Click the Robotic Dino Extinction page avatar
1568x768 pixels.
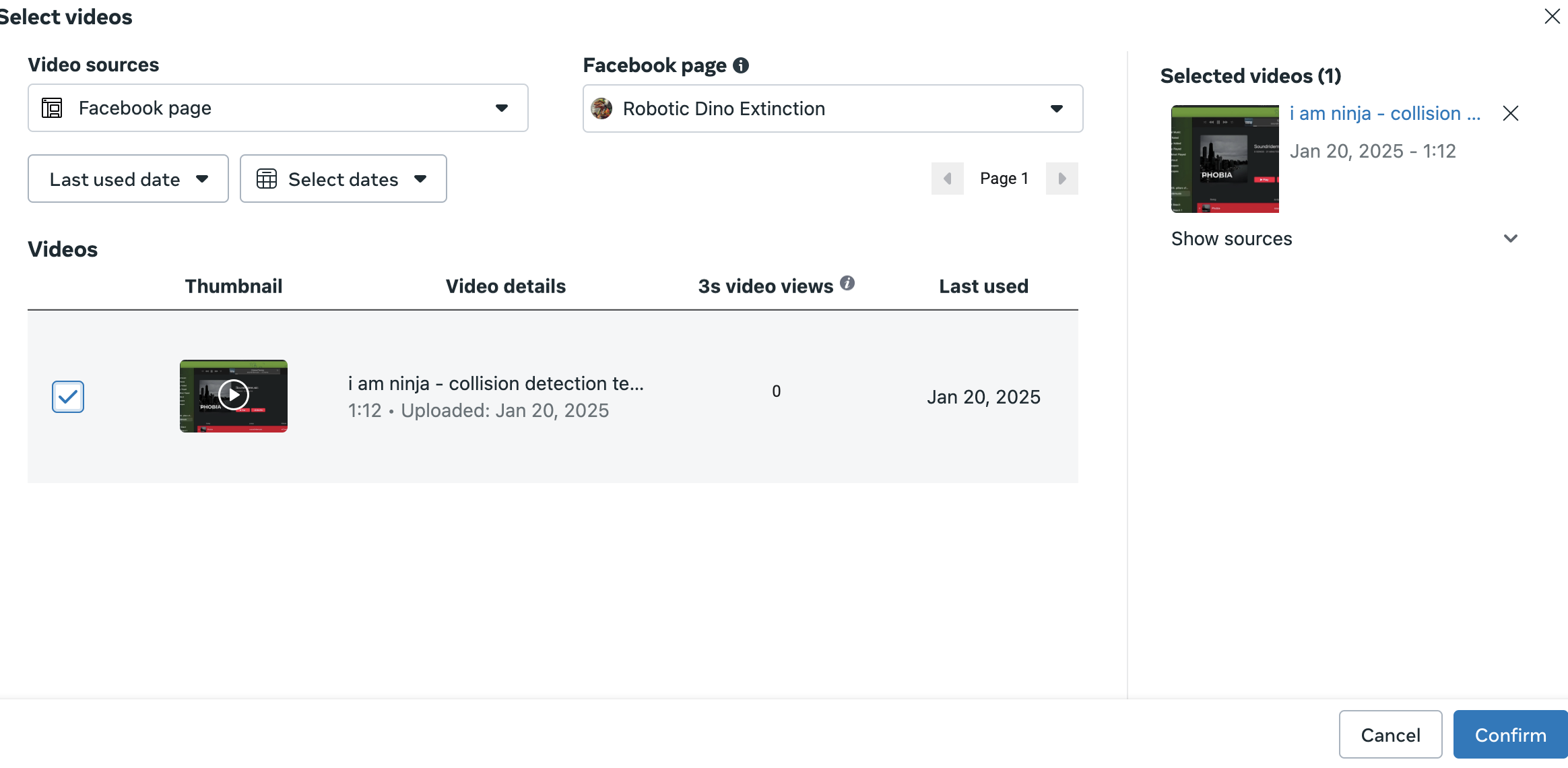click(x=601, y=108)
